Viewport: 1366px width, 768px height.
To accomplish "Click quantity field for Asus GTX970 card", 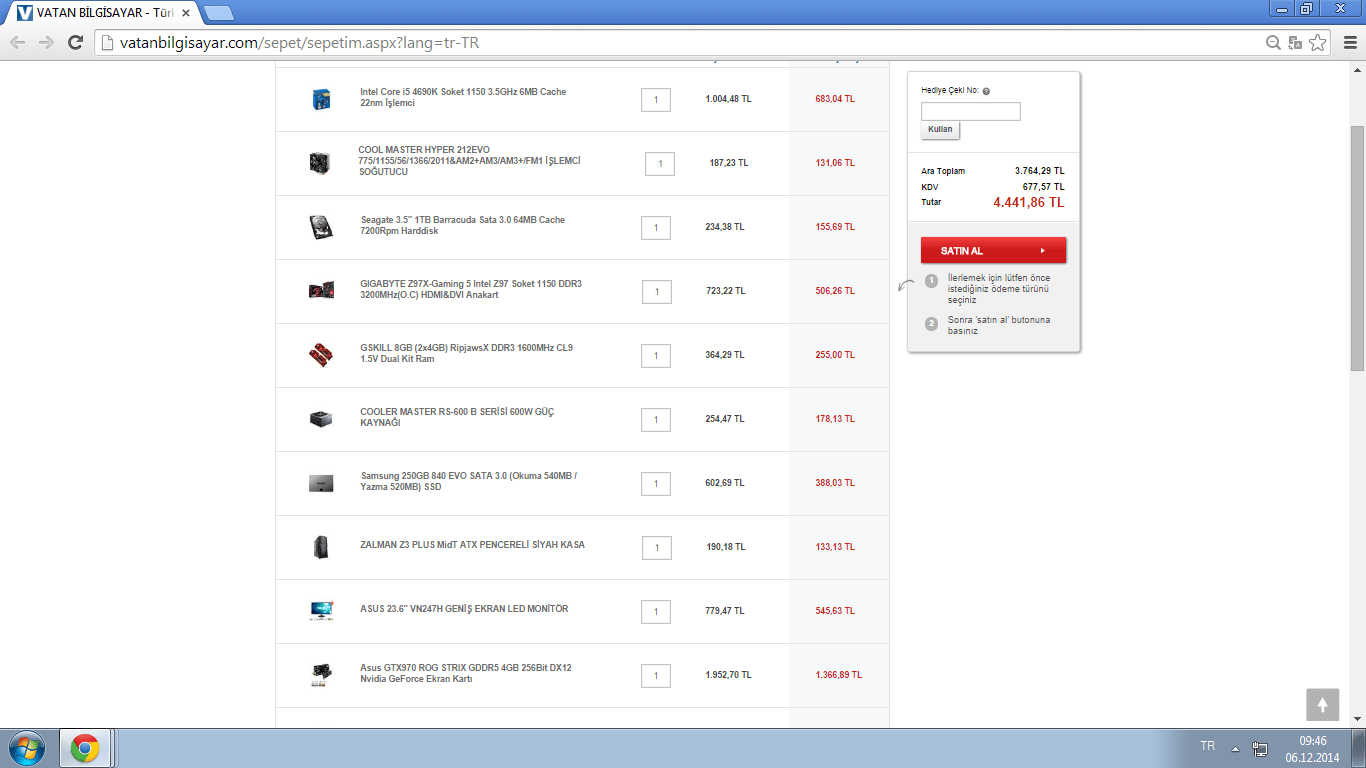I will point(656,676).
